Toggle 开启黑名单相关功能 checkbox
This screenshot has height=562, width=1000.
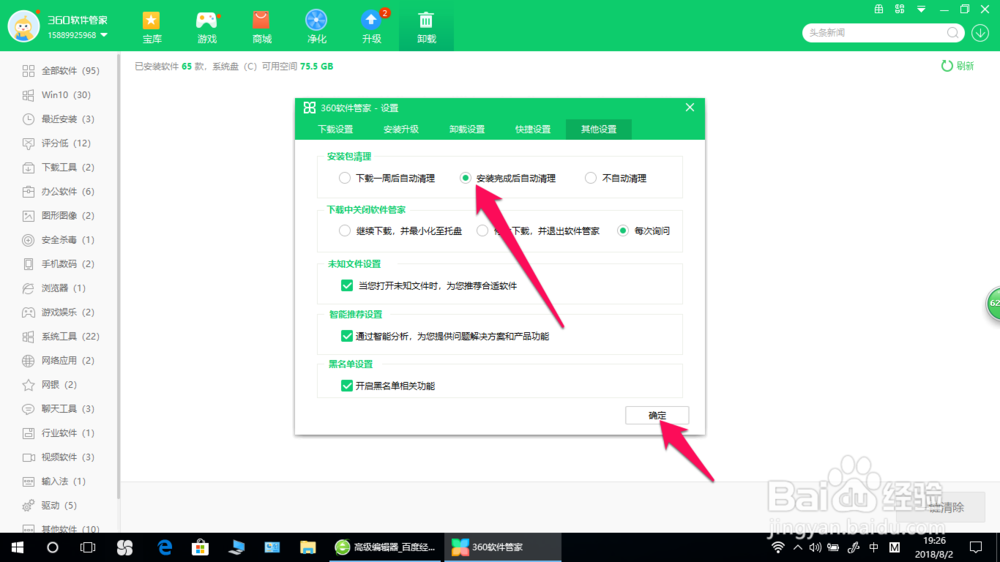(x=347, y=386)
